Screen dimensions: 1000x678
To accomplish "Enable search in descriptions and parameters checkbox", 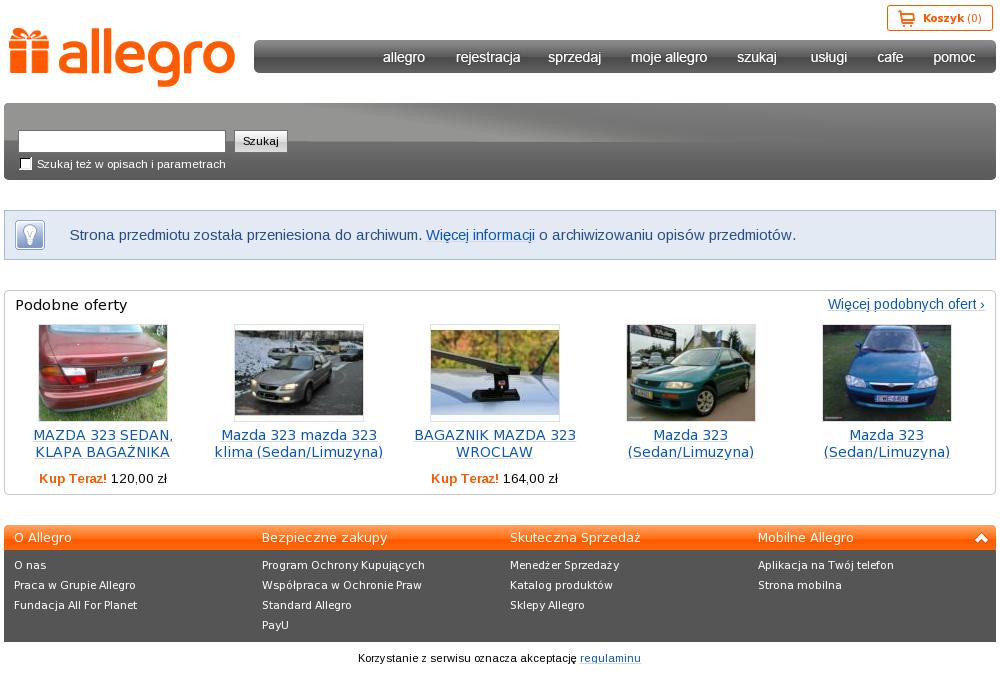I will (26, 164).
